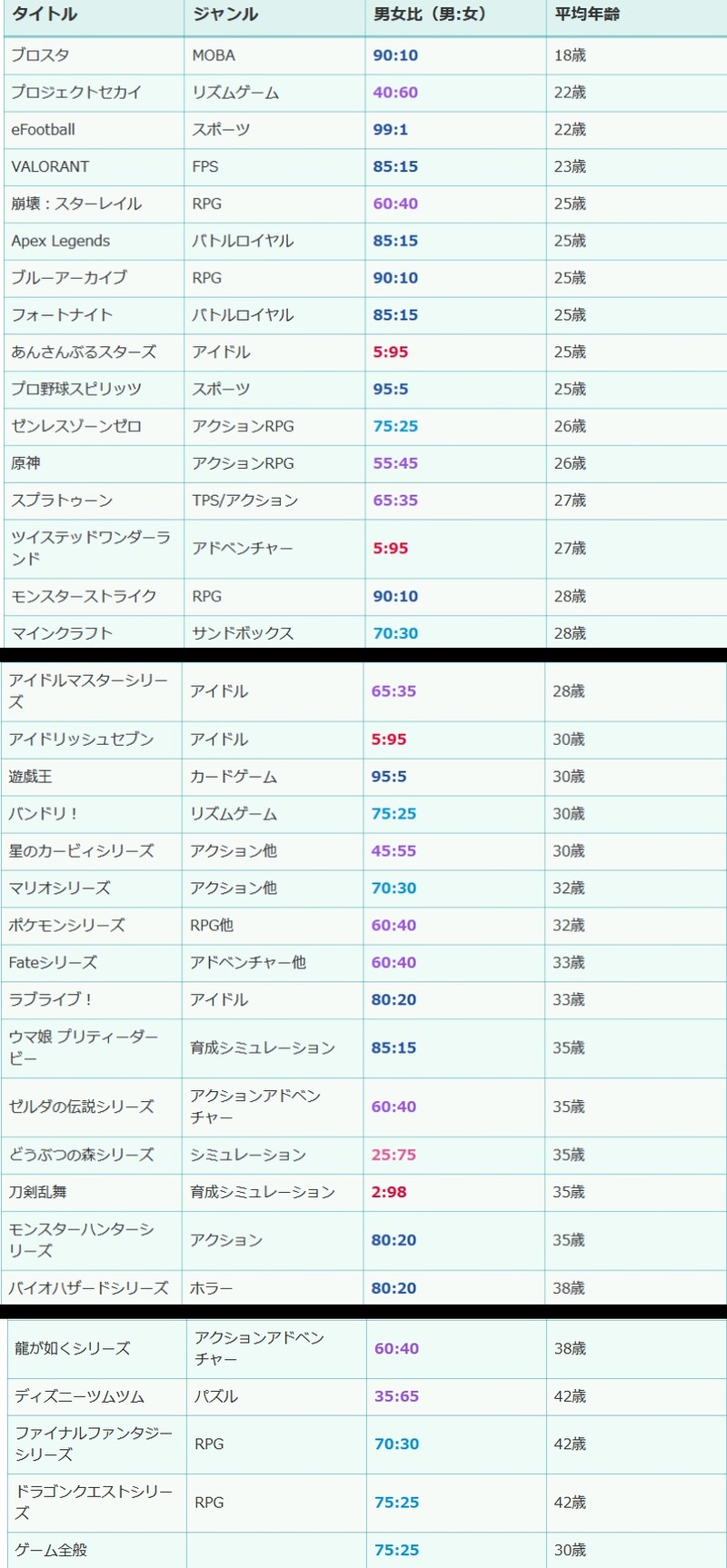
Task: Select the 星のカービィシリーズ title cell
Action: click(x=92, y=852)
